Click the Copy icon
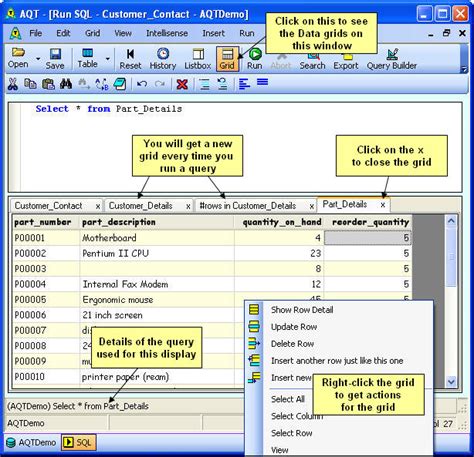Image resolution: width=474 pixels, height=457 pixels. [31, 84]
